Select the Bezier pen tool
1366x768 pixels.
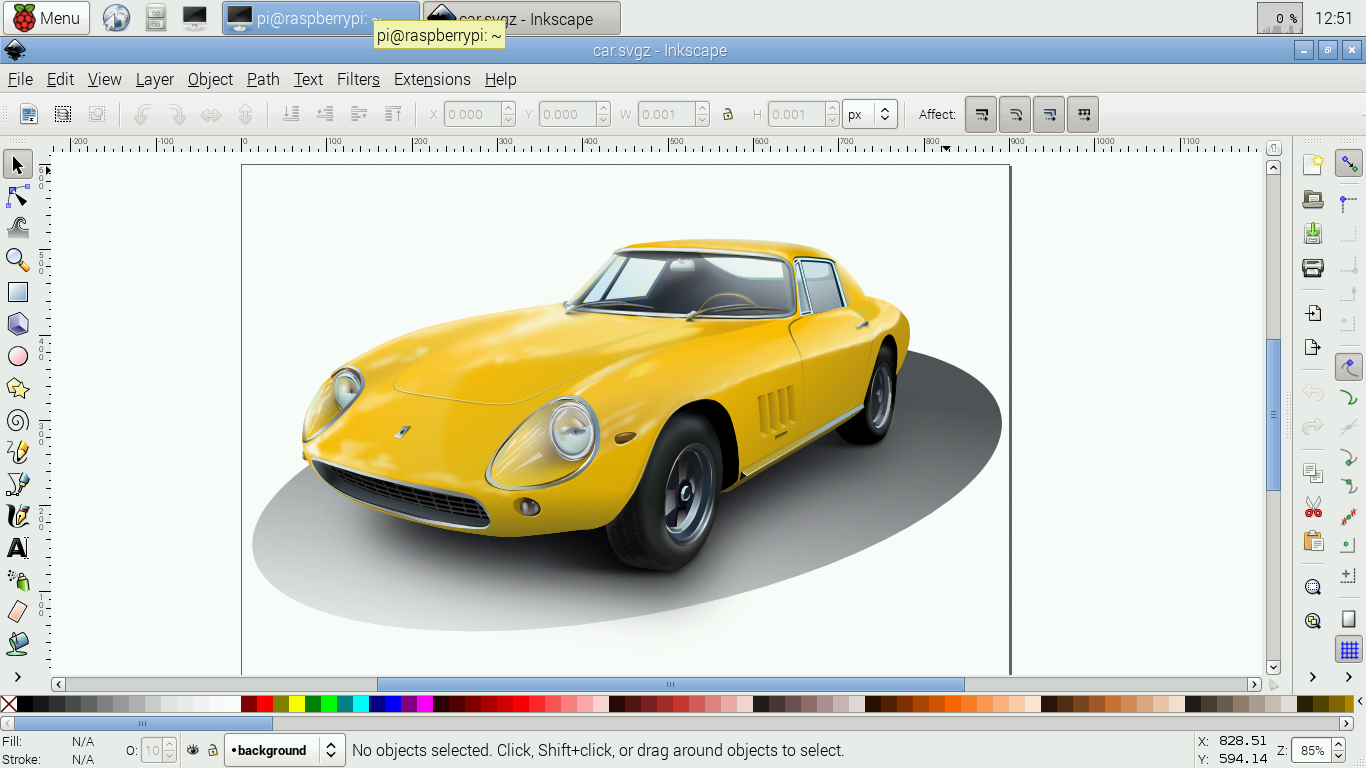pyautogui.click(x=17, y=485)
